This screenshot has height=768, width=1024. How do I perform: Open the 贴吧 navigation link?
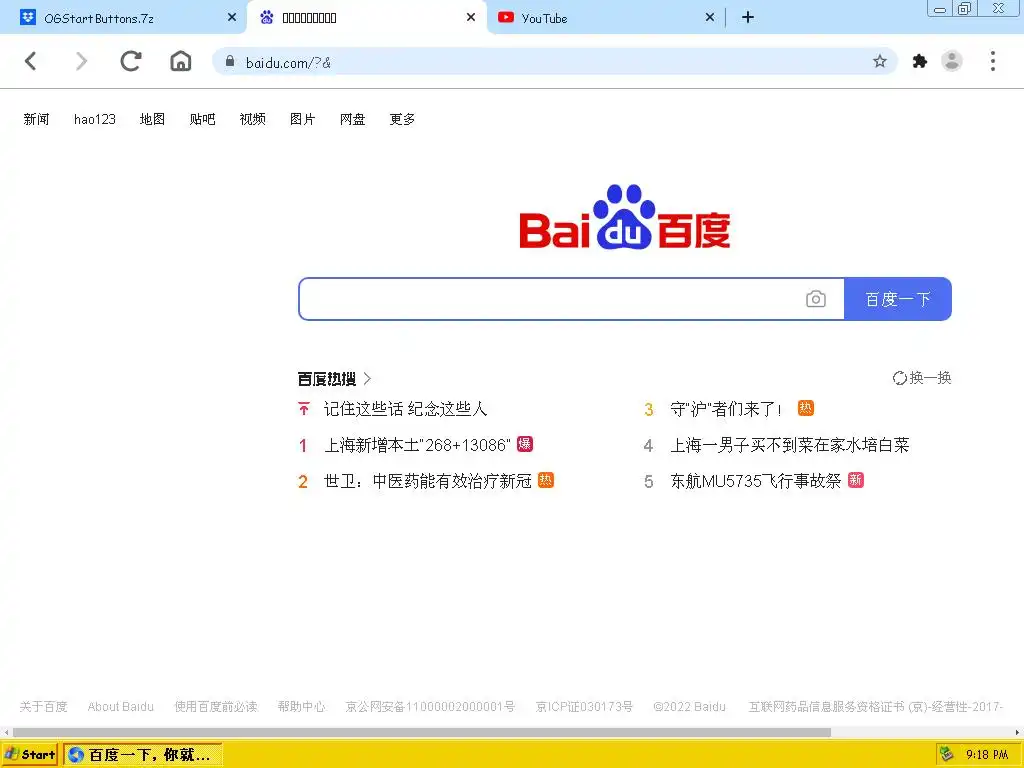pos(202,119)
